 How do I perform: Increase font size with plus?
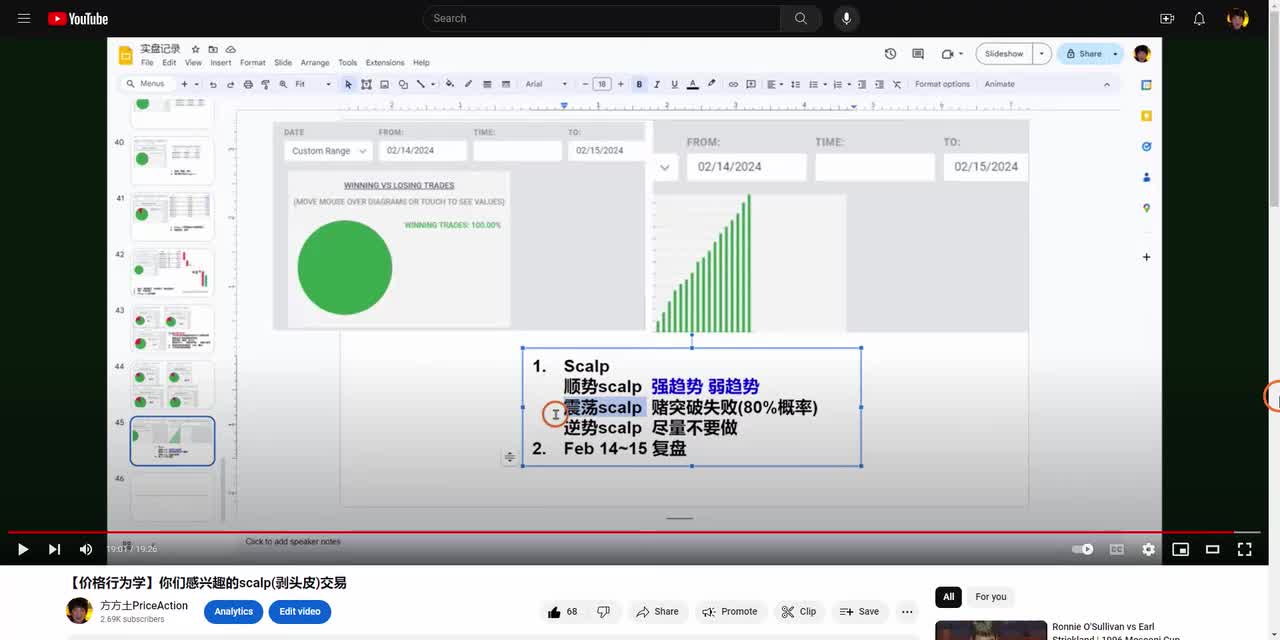tap(620, 84)
